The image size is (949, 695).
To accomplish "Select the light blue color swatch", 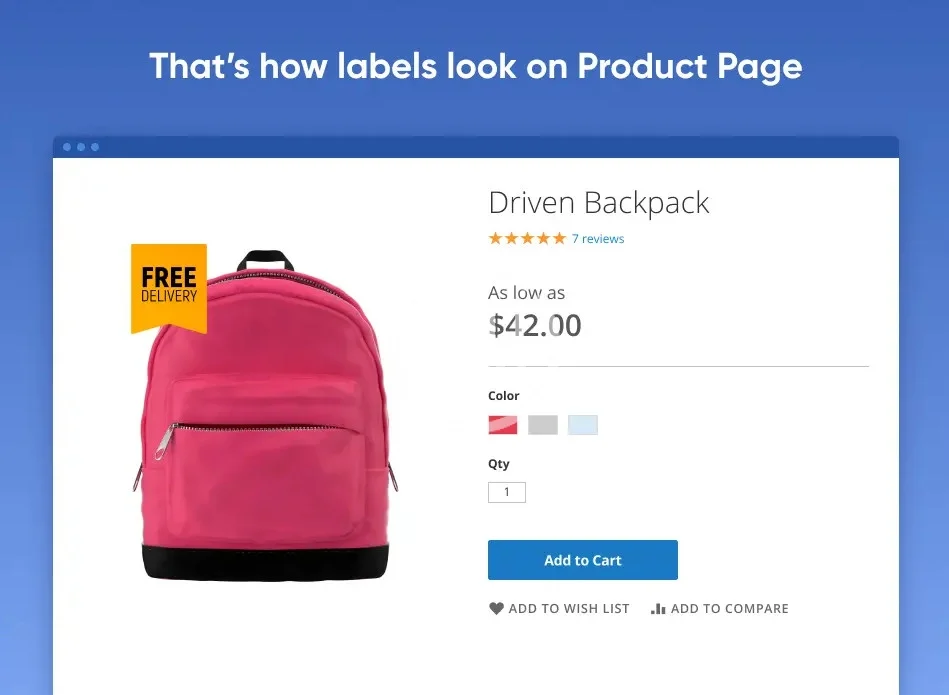I will tap(583, 425).
